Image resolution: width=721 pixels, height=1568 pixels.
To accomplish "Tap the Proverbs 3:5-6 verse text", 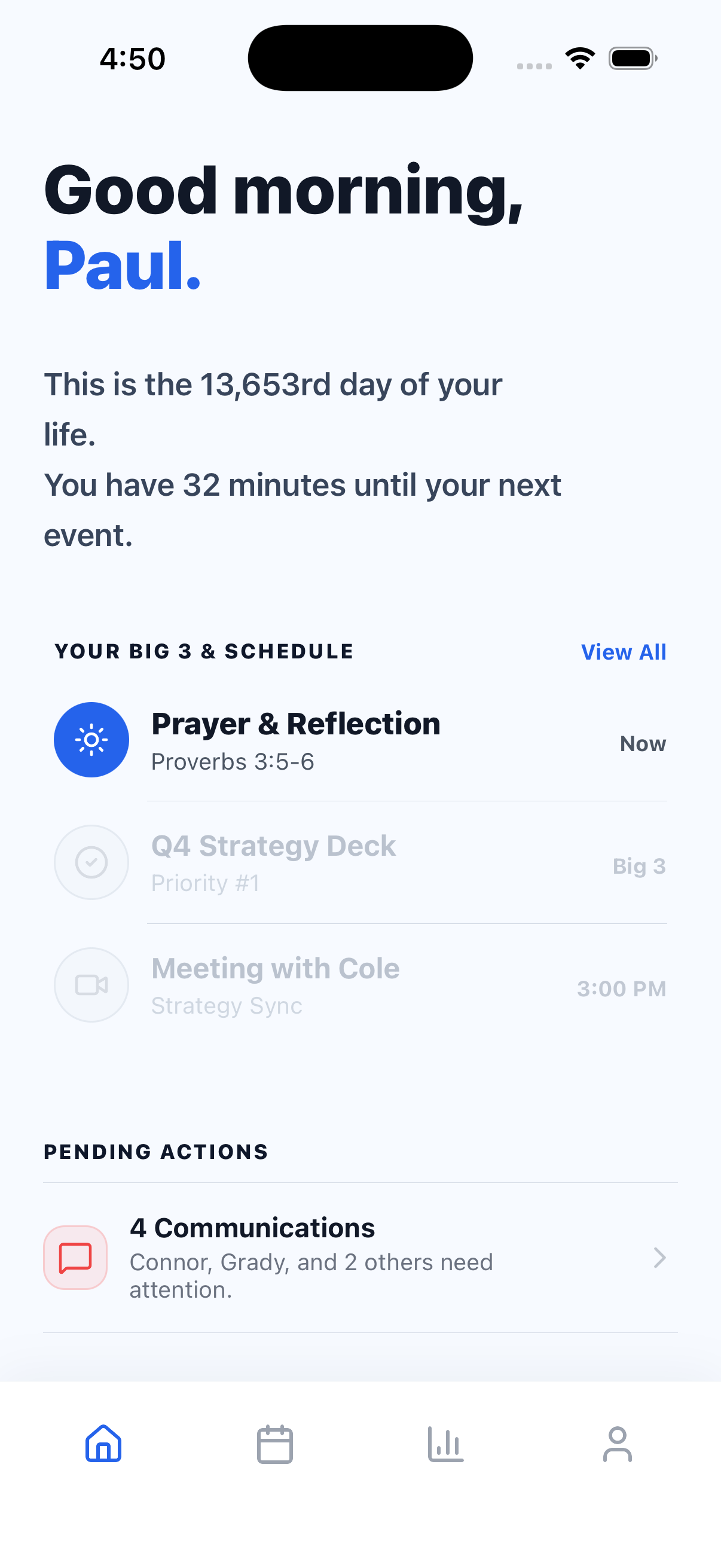I will tap(233, 762).
